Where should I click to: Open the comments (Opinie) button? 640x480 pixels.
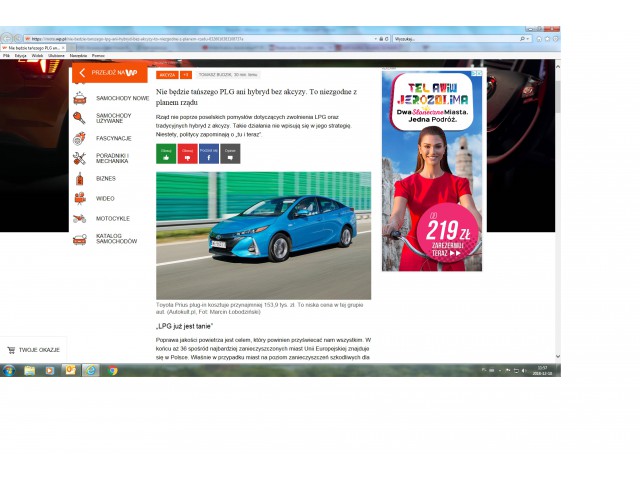(230, 154)
